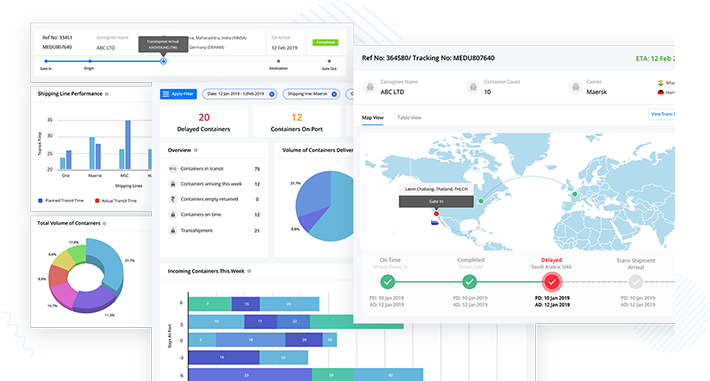Click the Transshipment row icon in Overview
The image size is (710, 381).
(x=173, y=231)
